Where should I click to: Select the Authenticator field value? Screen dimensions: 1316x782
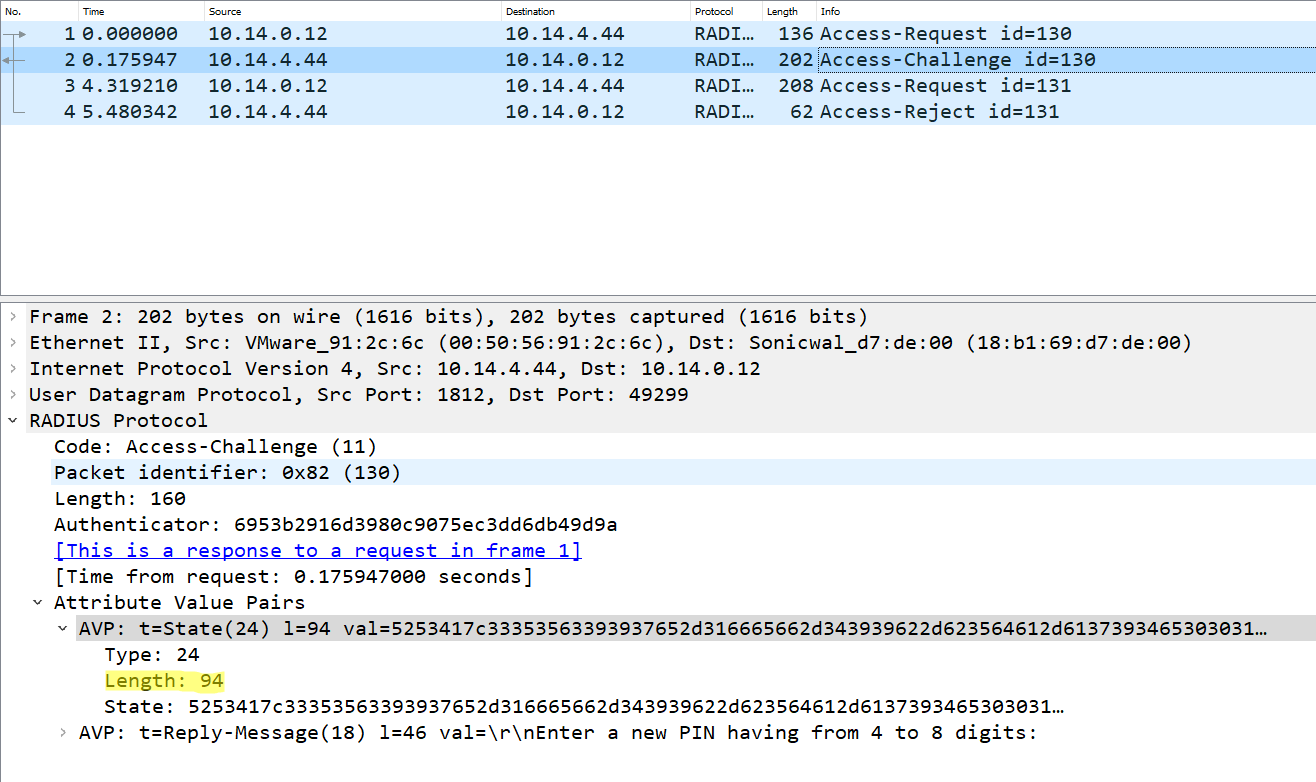point(300,524)
